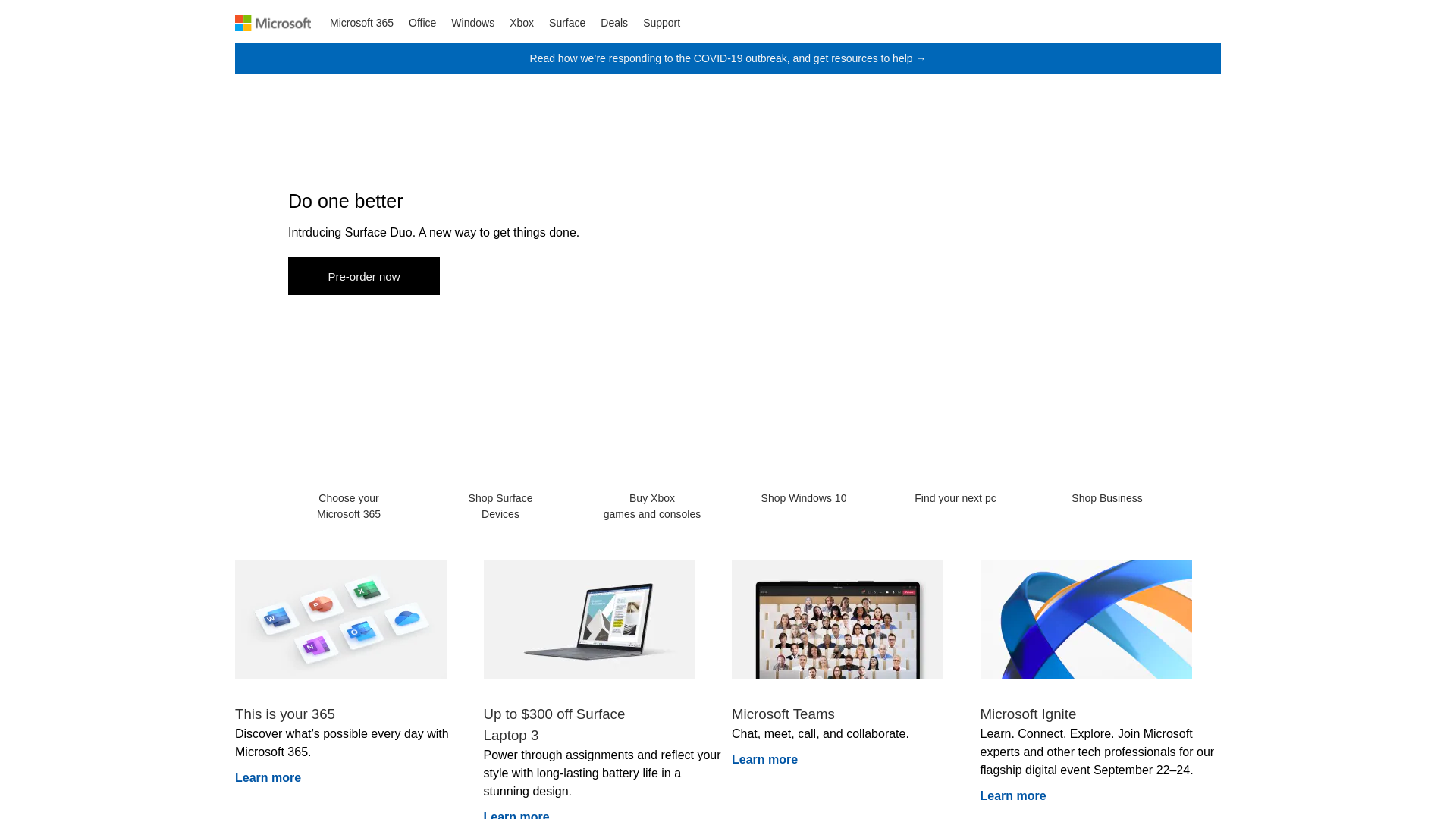The height and width of the screenshot is (819, 1456).
Task: Click Intrducing Surface Duo tagline text
Action: tap(434, 233)
